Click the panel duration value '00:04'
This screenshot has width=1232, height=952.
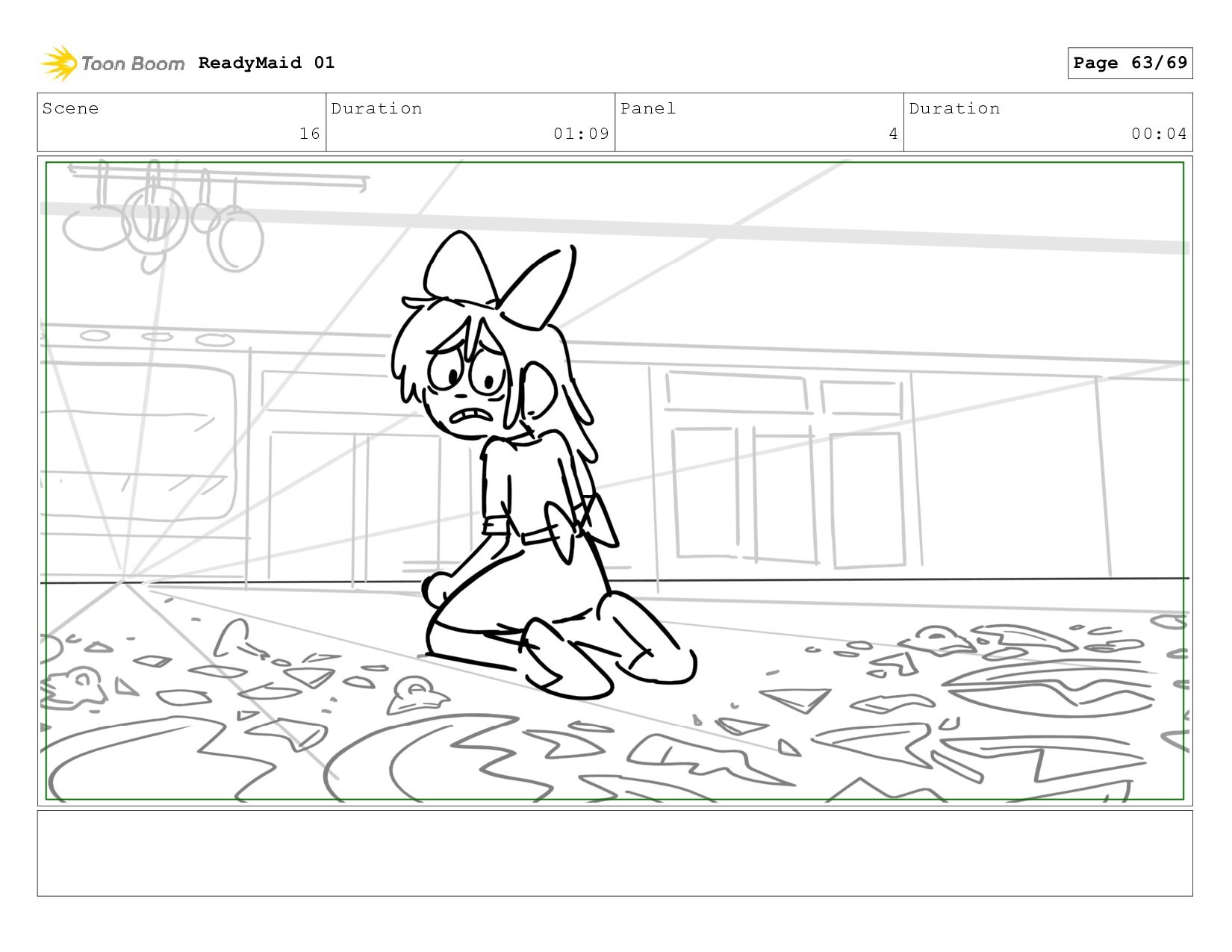click(x=1159, y=134)
